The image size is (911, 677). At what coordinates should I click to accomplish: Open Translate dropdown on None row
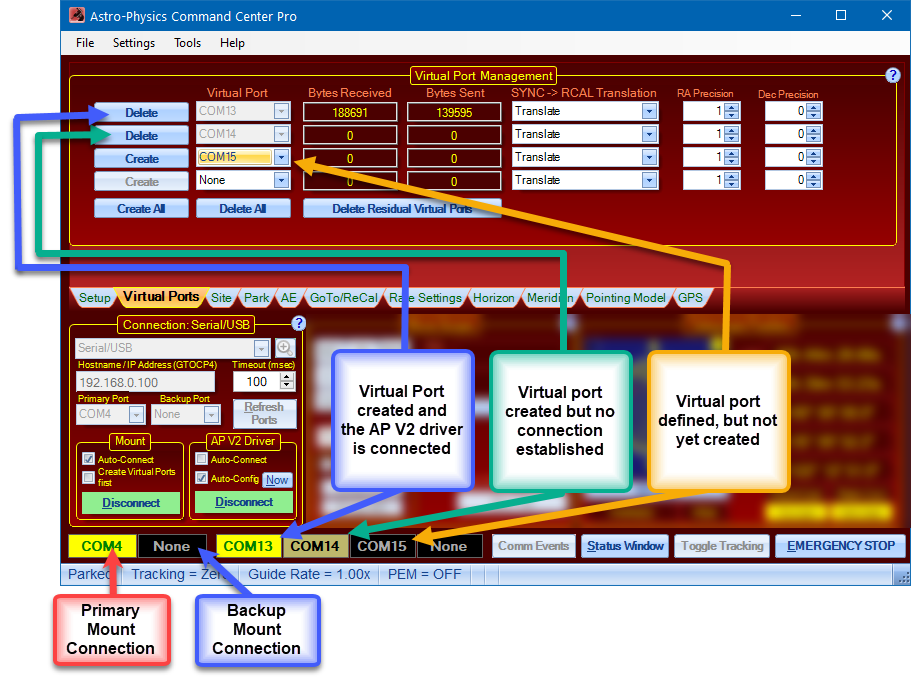coord(649,180)
